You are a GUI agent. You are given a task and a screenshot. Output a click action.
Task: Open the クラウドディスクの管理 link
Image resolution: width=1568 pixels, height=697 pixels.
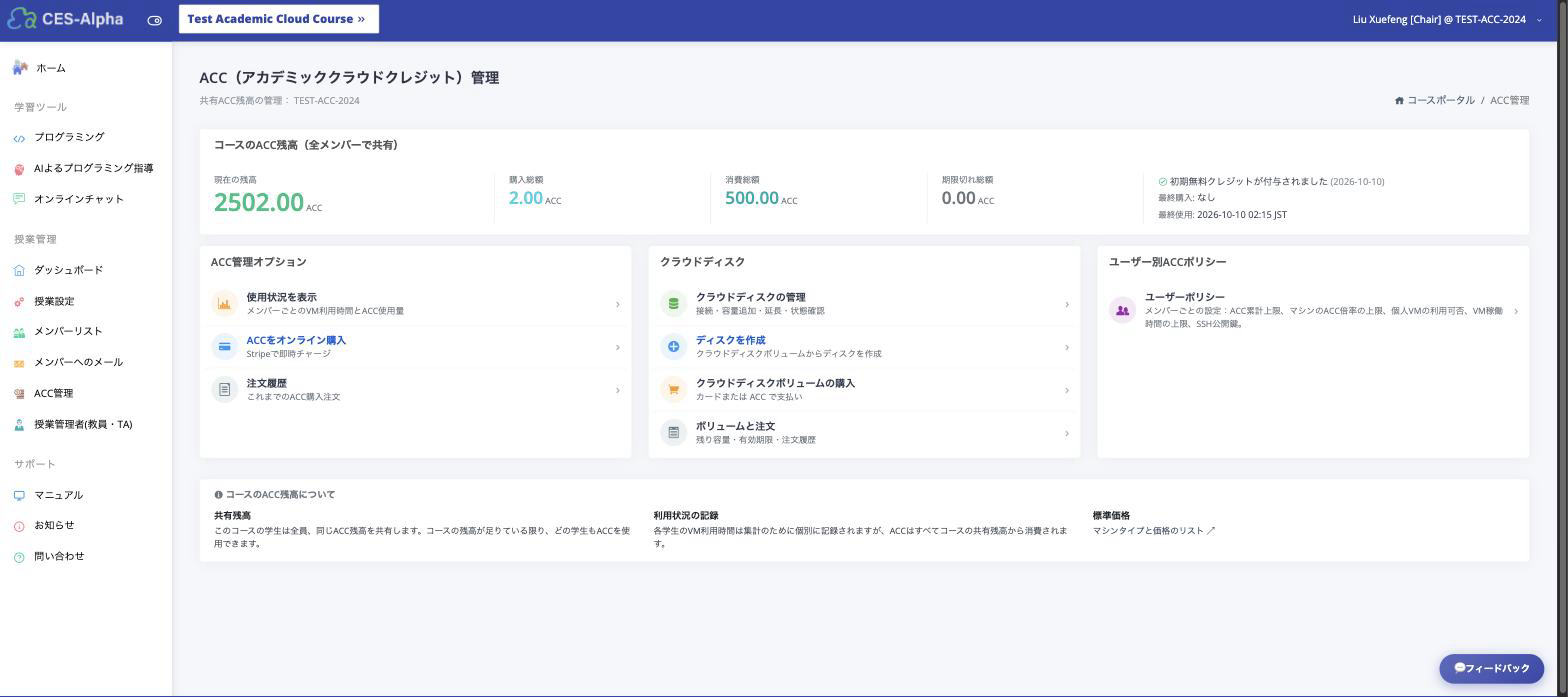tap(750, 297)
